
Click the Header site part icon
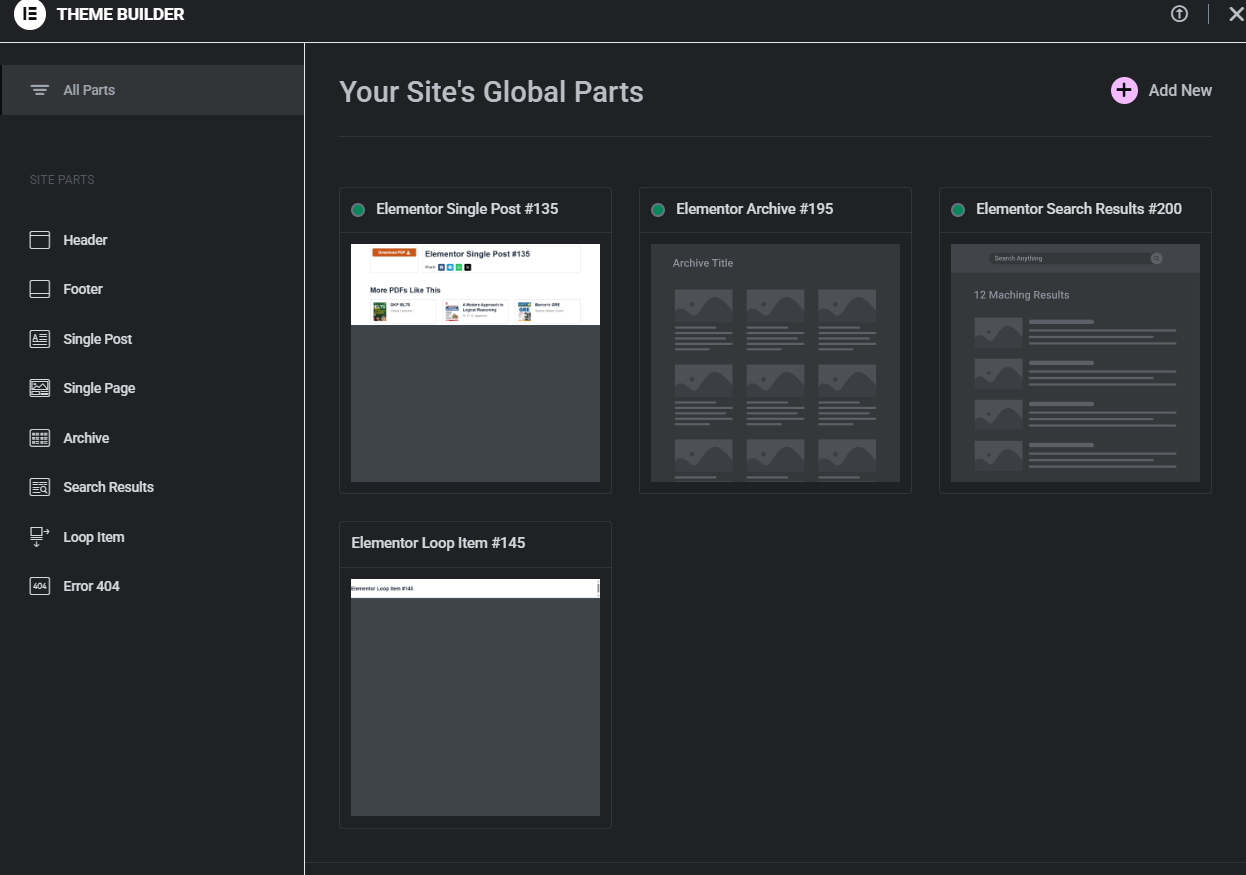click(x=40, y=240)
